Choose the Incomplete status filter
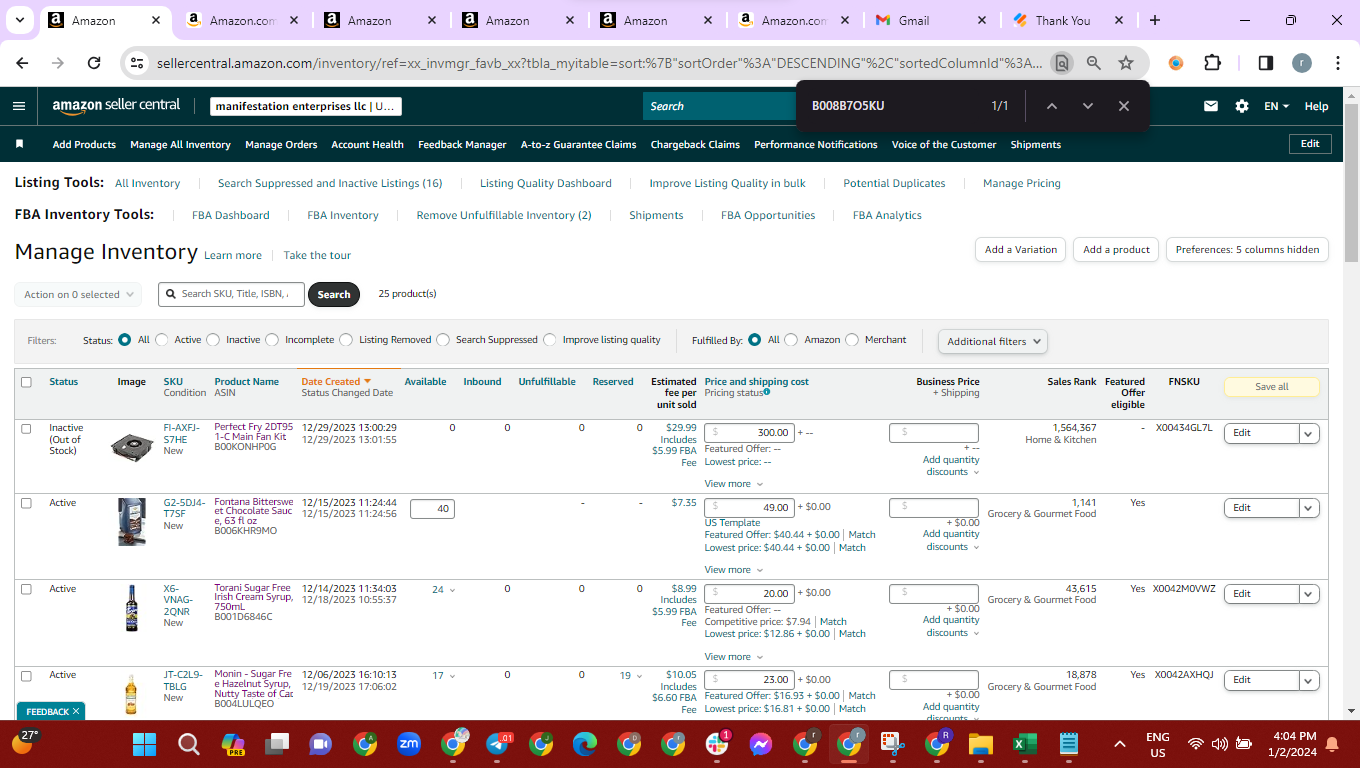Image resolution: width=1360 pixels, height=768 pixels. point(272,340)
